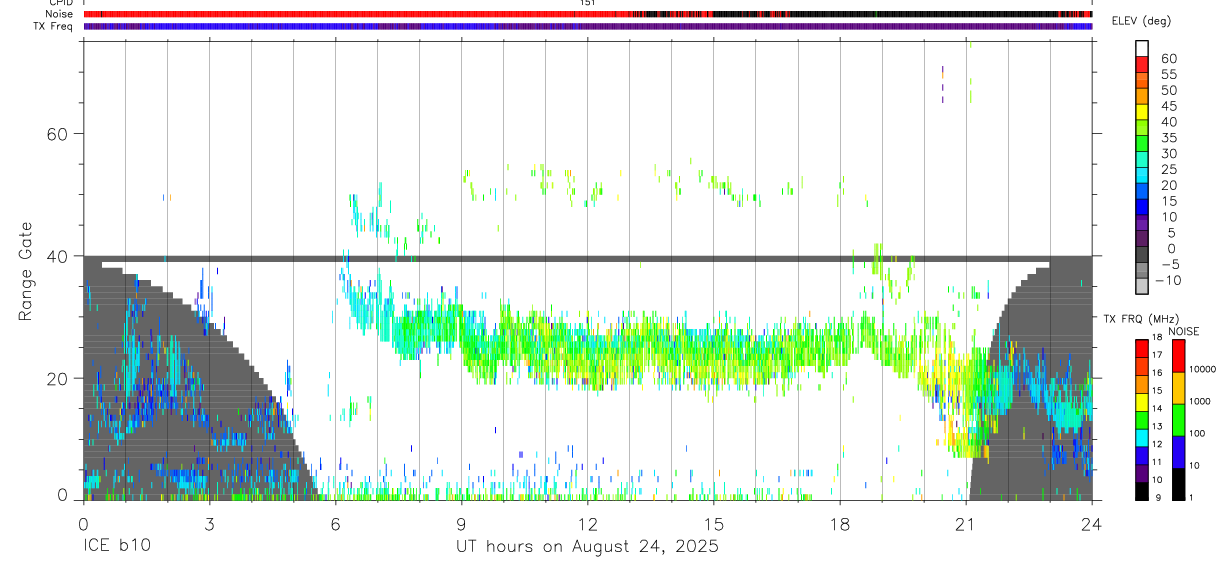Click the 'UT hours on August 24, 2025' caption
The image size is (1228, 567).
click(587, 547)
